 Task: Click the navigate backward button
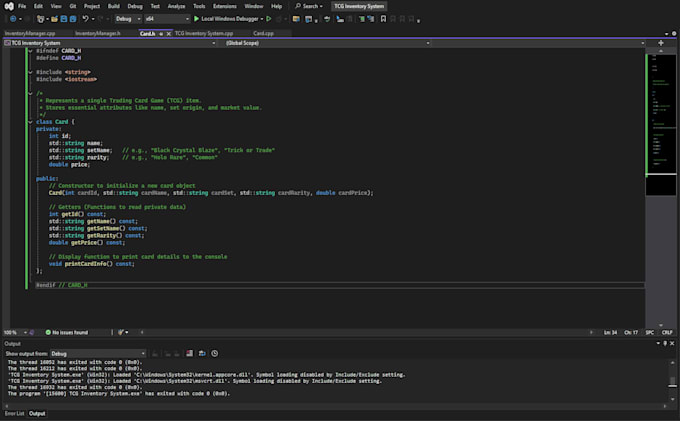[13, 19]
